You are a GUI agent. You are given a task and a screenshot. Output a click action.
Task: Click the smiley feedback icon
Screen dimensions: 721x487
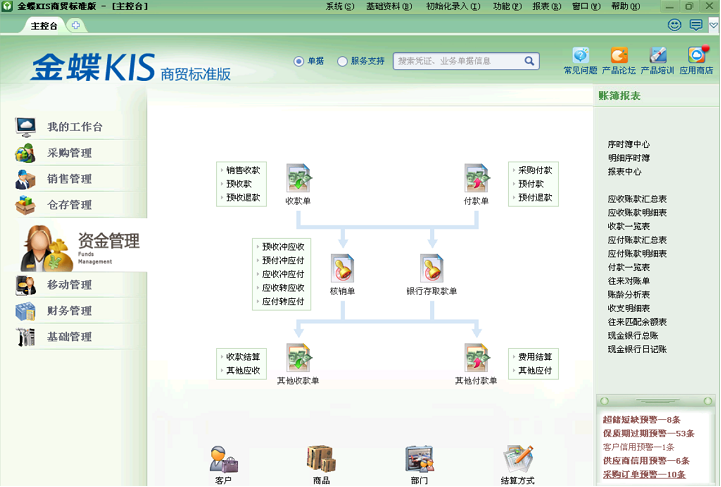coord(675,25)
